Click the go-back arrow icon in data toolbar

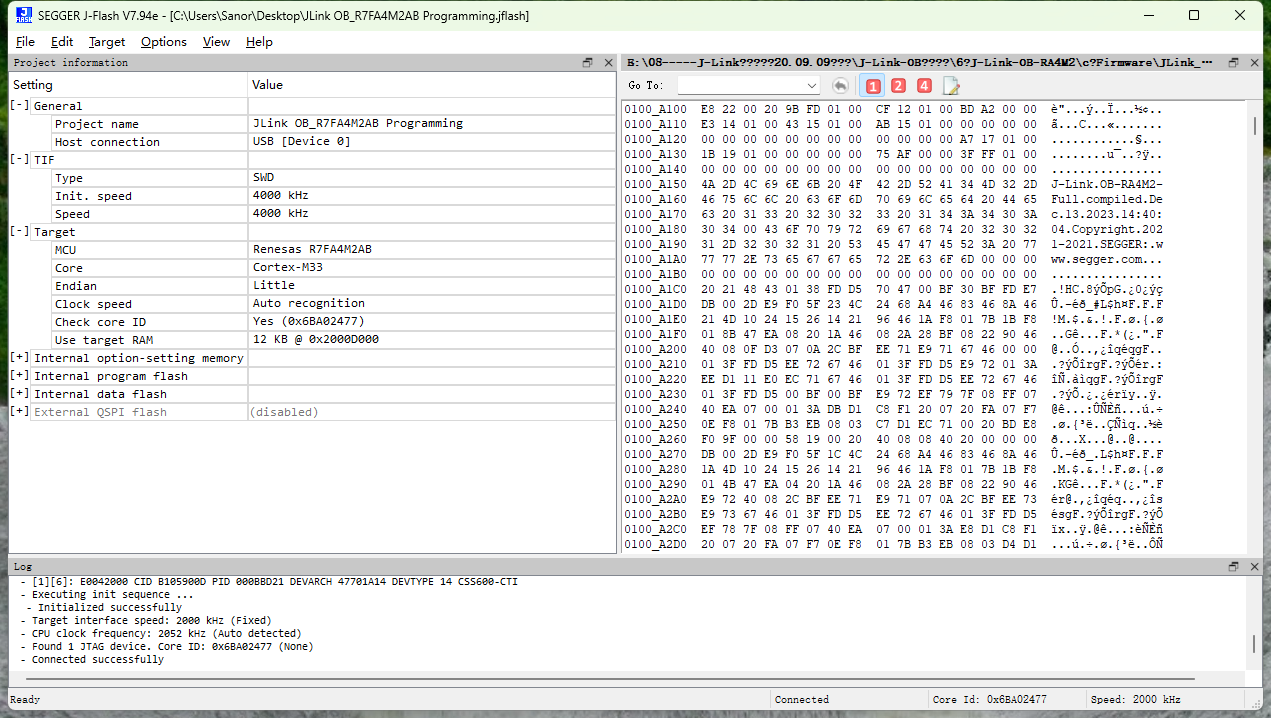pos(841,86)
